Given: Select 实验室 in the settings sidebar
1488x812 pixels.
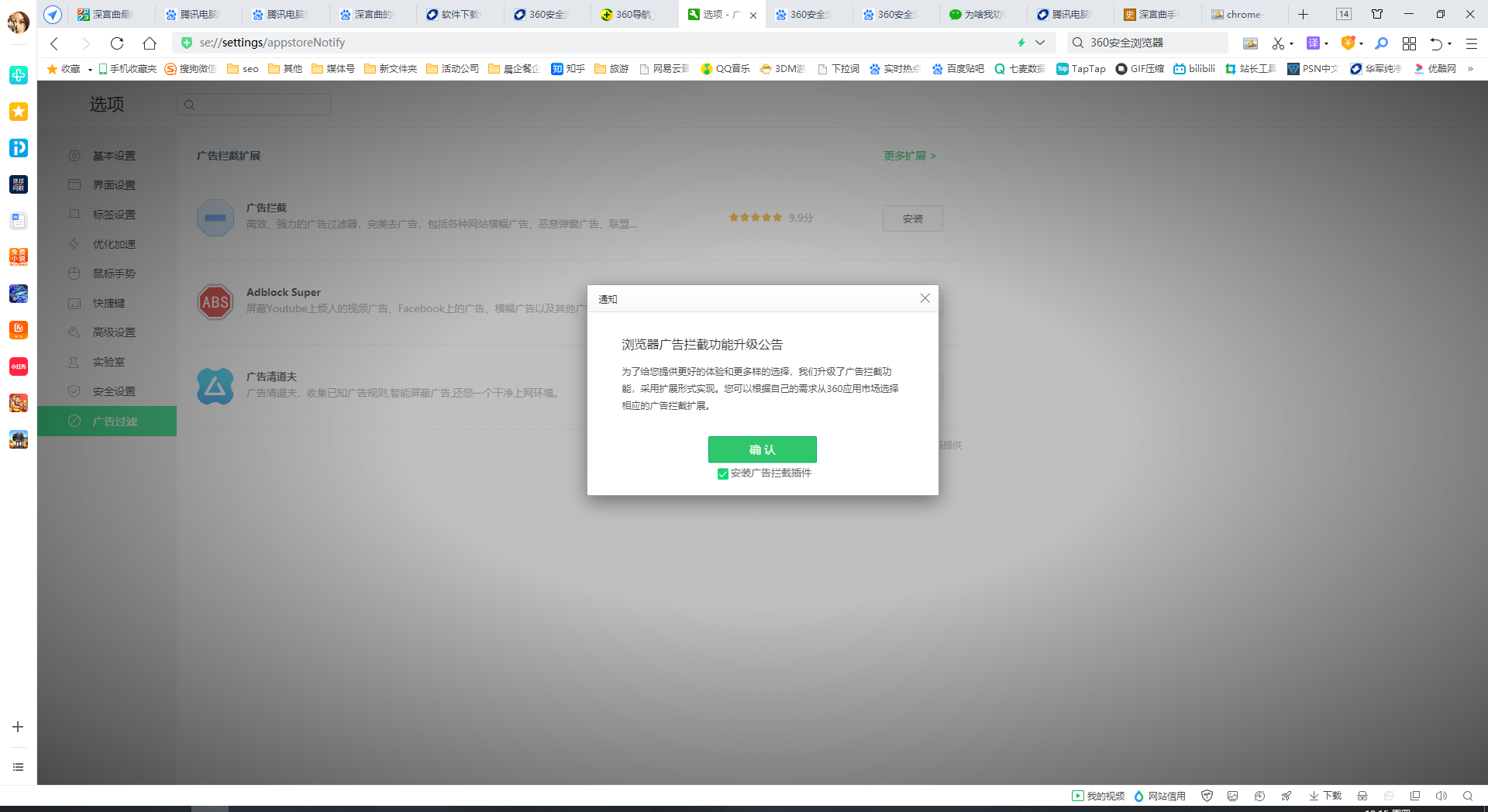Looking at the screenshot, I should click(107, 362).
